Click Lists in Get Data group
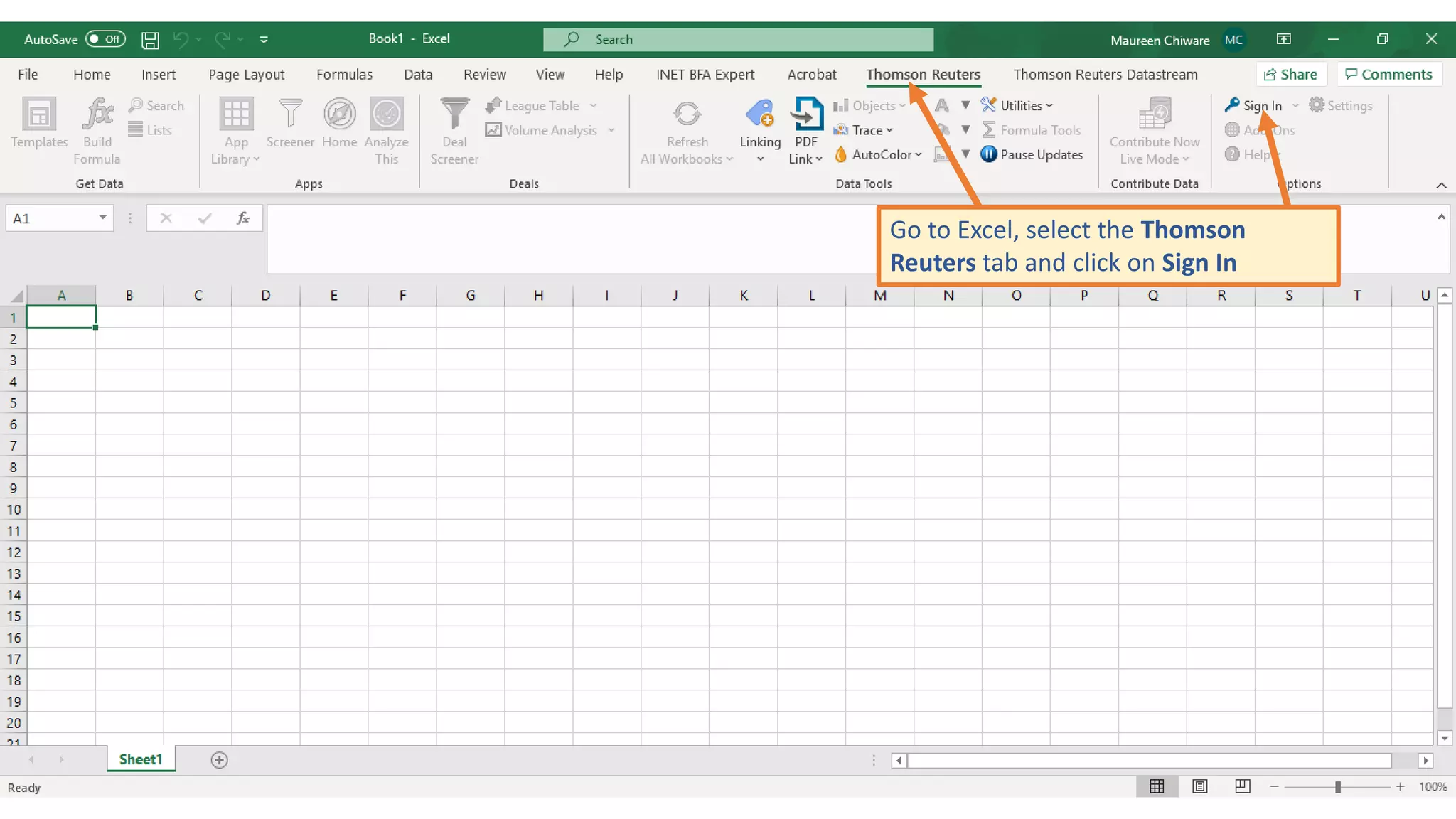 click(x=150, y=130)
